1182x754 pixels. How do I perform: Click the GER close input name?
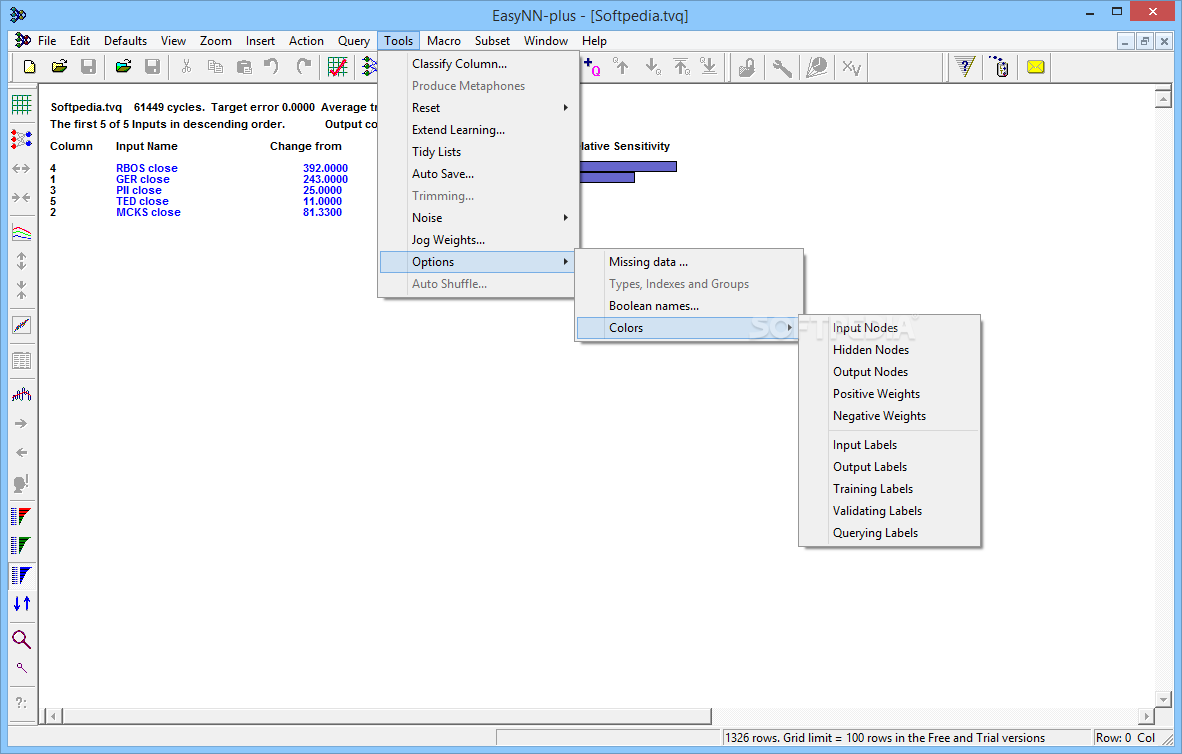point(142,179)
